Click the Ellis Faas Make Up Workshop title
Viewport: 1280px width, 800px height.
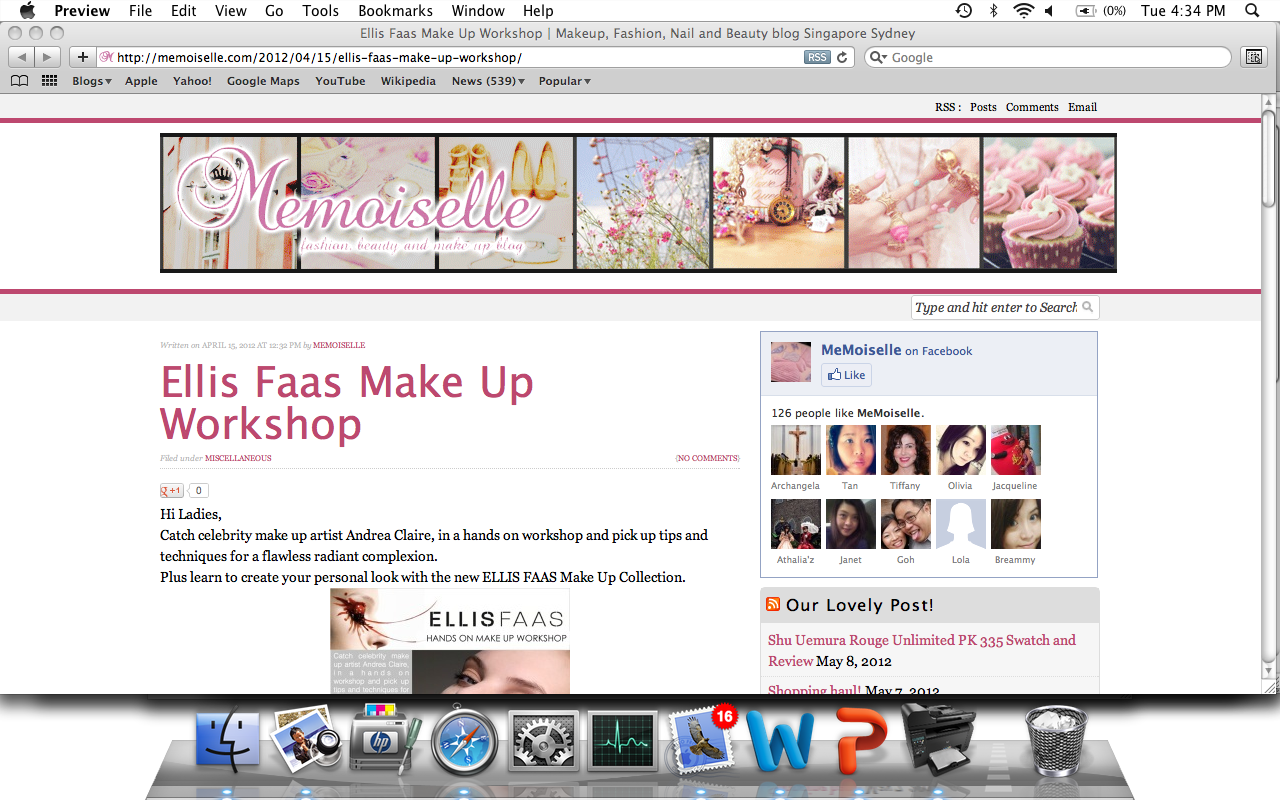click(x=347, y=403)
